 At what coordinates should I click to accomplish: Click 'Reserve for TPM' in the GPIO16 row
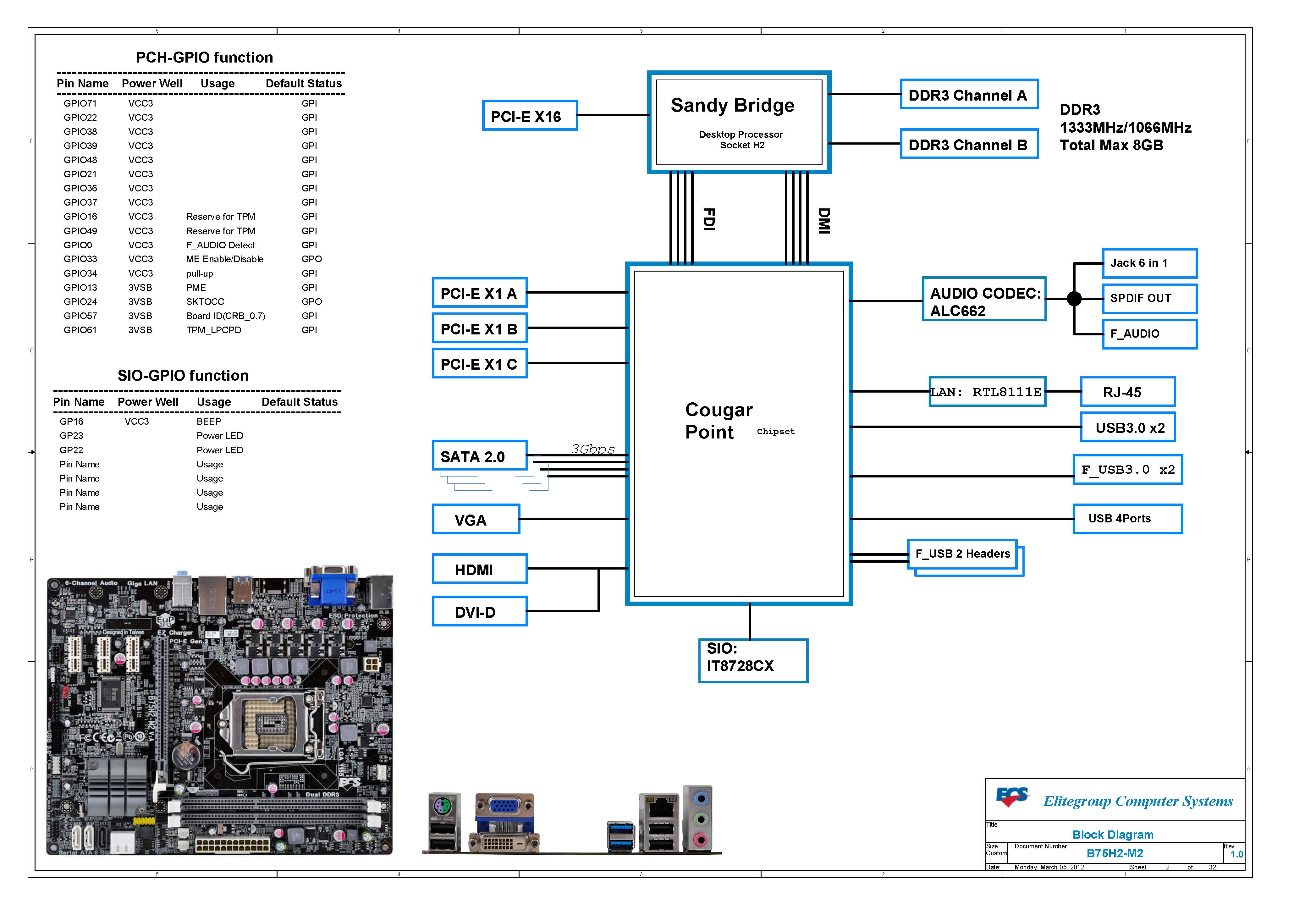221,216
